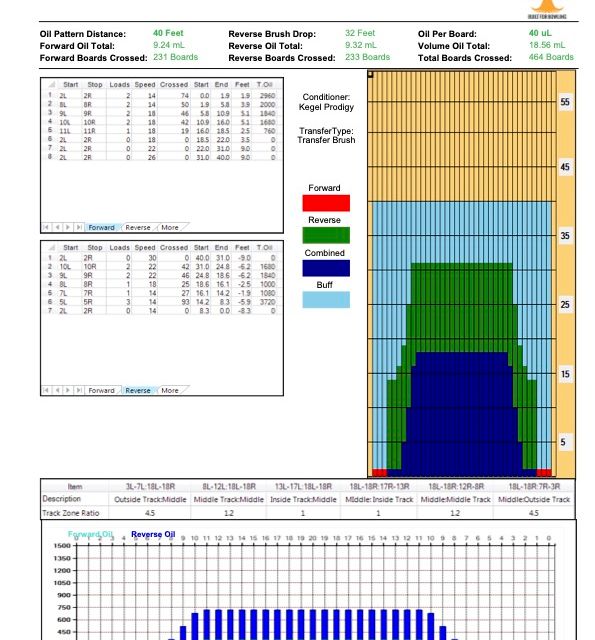Viewport: 595px width, 640px height.
Task: Open More tab in lower table
Action: [x=170, y=390]
